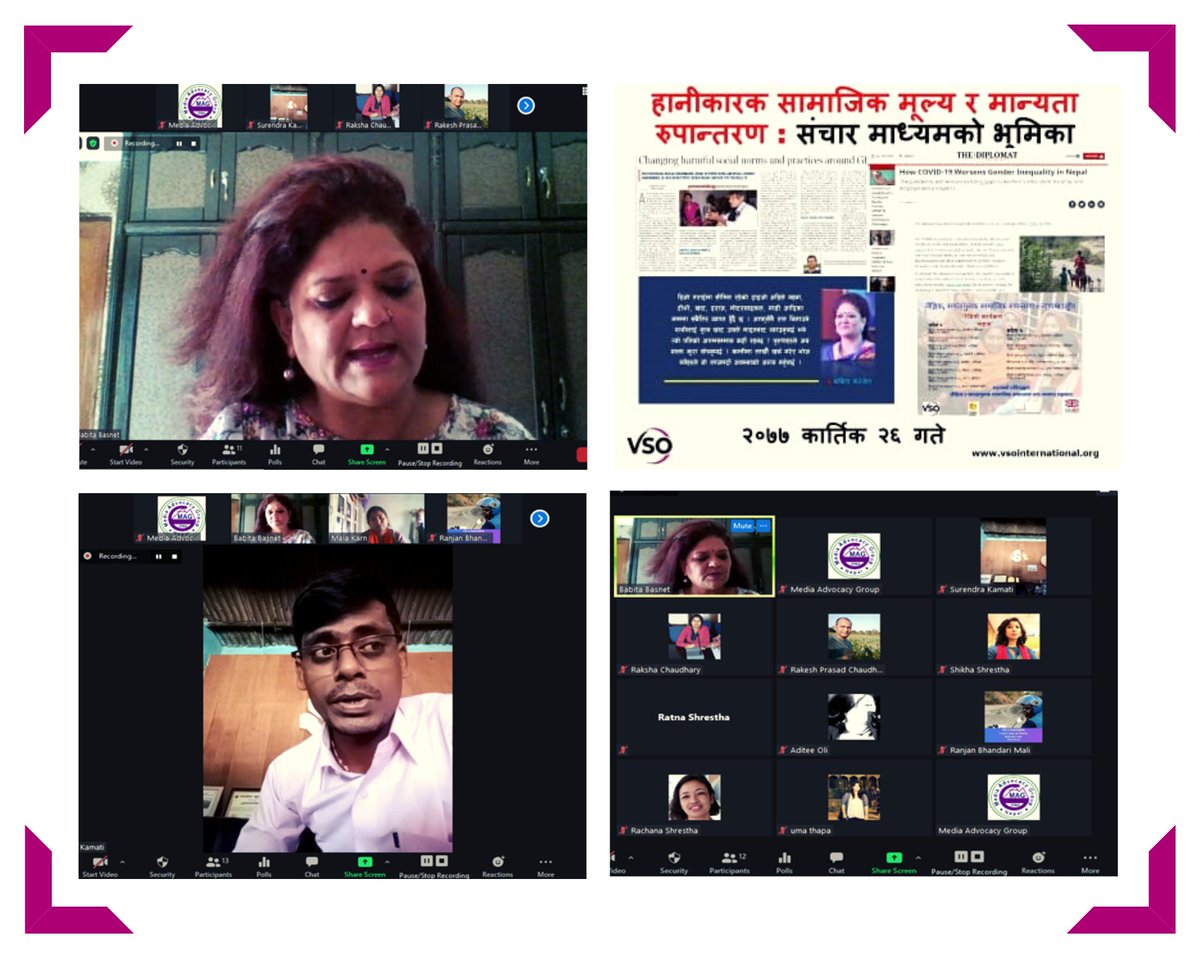Open Chat in the Babita Basnet speaker window
The height and width of the screenshot is (960, 1200).
click(x=318, y=455)
